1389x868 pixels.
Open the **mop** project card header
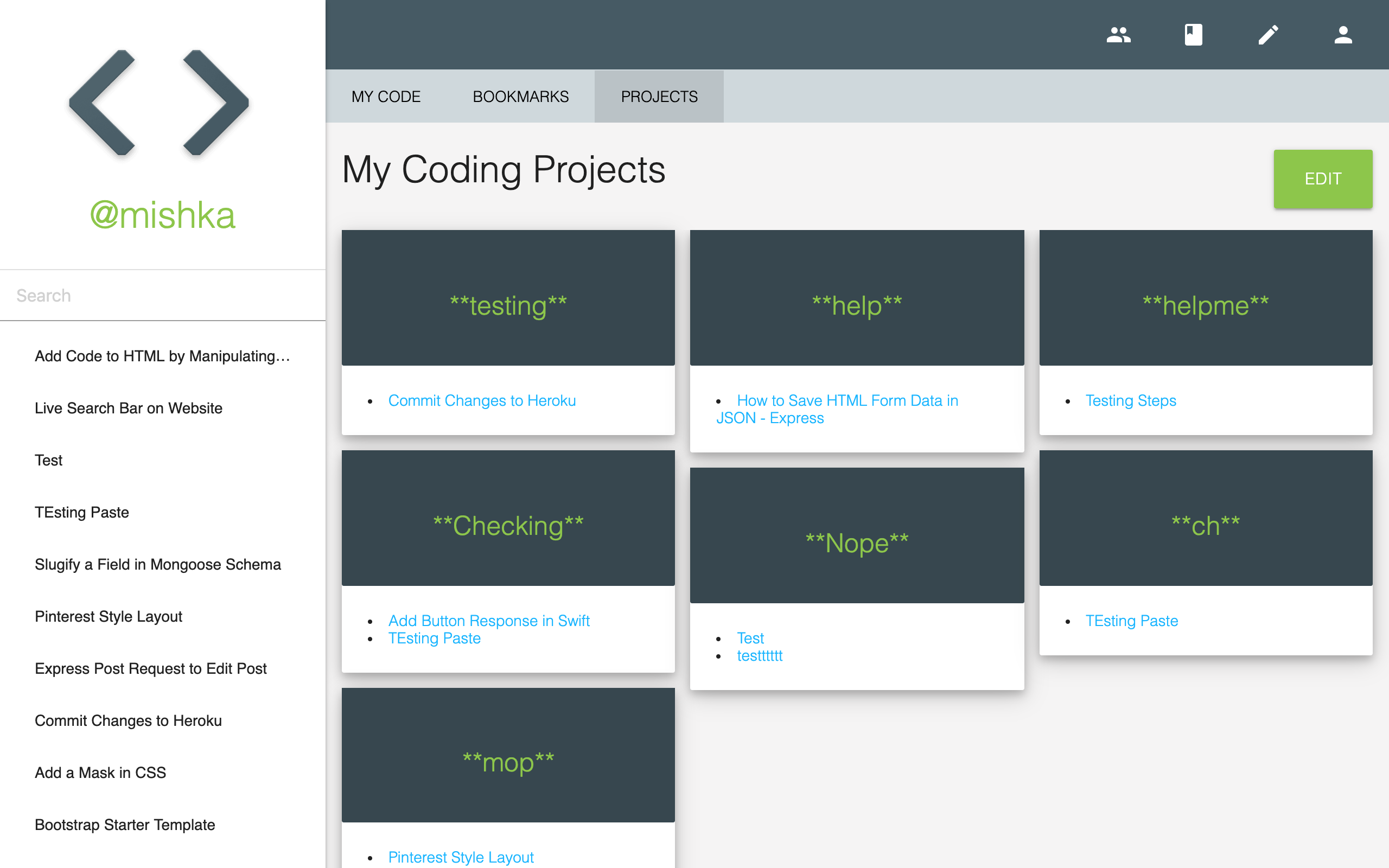[x=508, y=755]
